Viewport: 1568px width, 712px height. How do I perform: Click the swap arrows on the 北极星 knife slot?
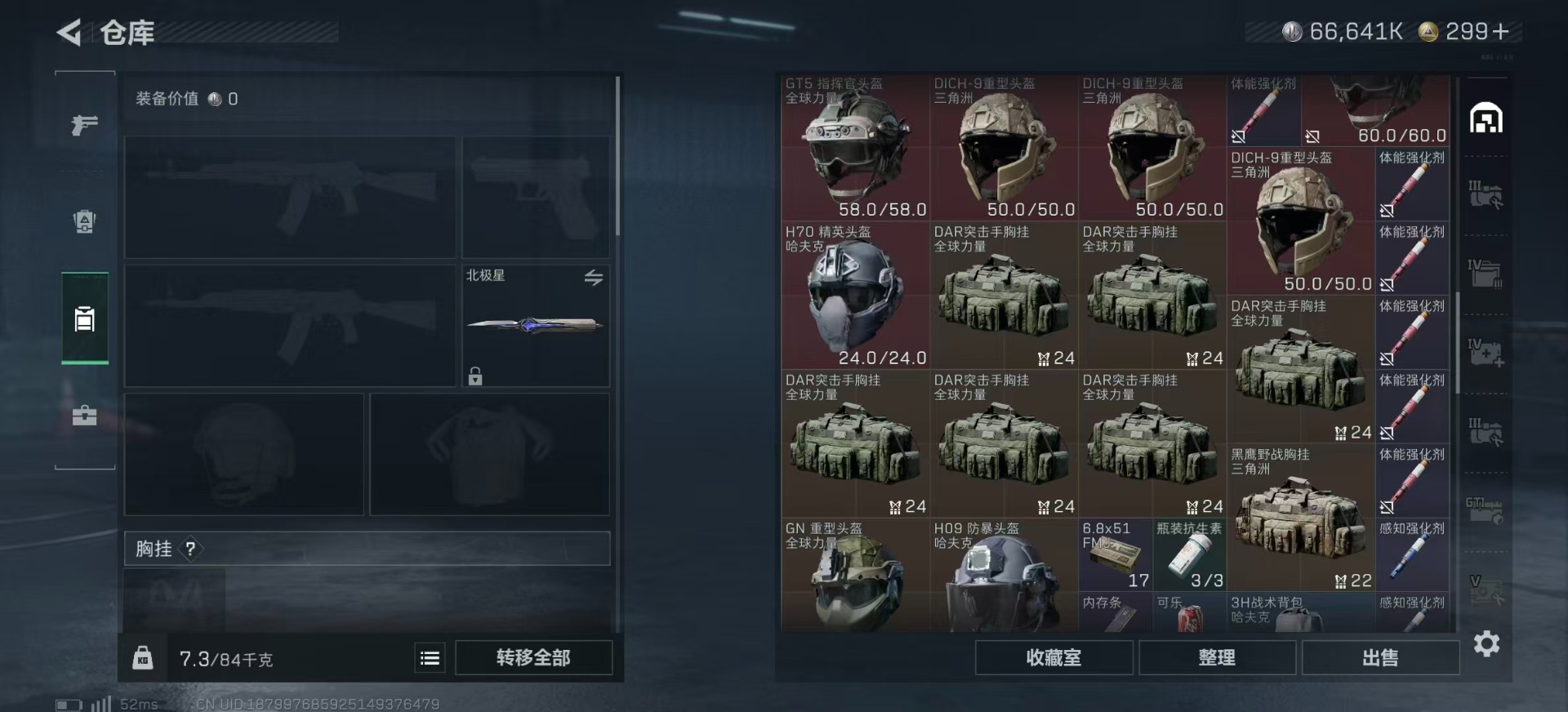(594, 278)
